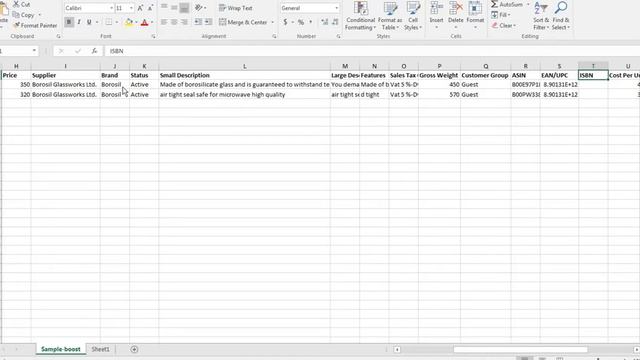The height and width of the screenshot is (360, 640).
Task: Toggle Underline formatting
Action: tap(89, 22)
